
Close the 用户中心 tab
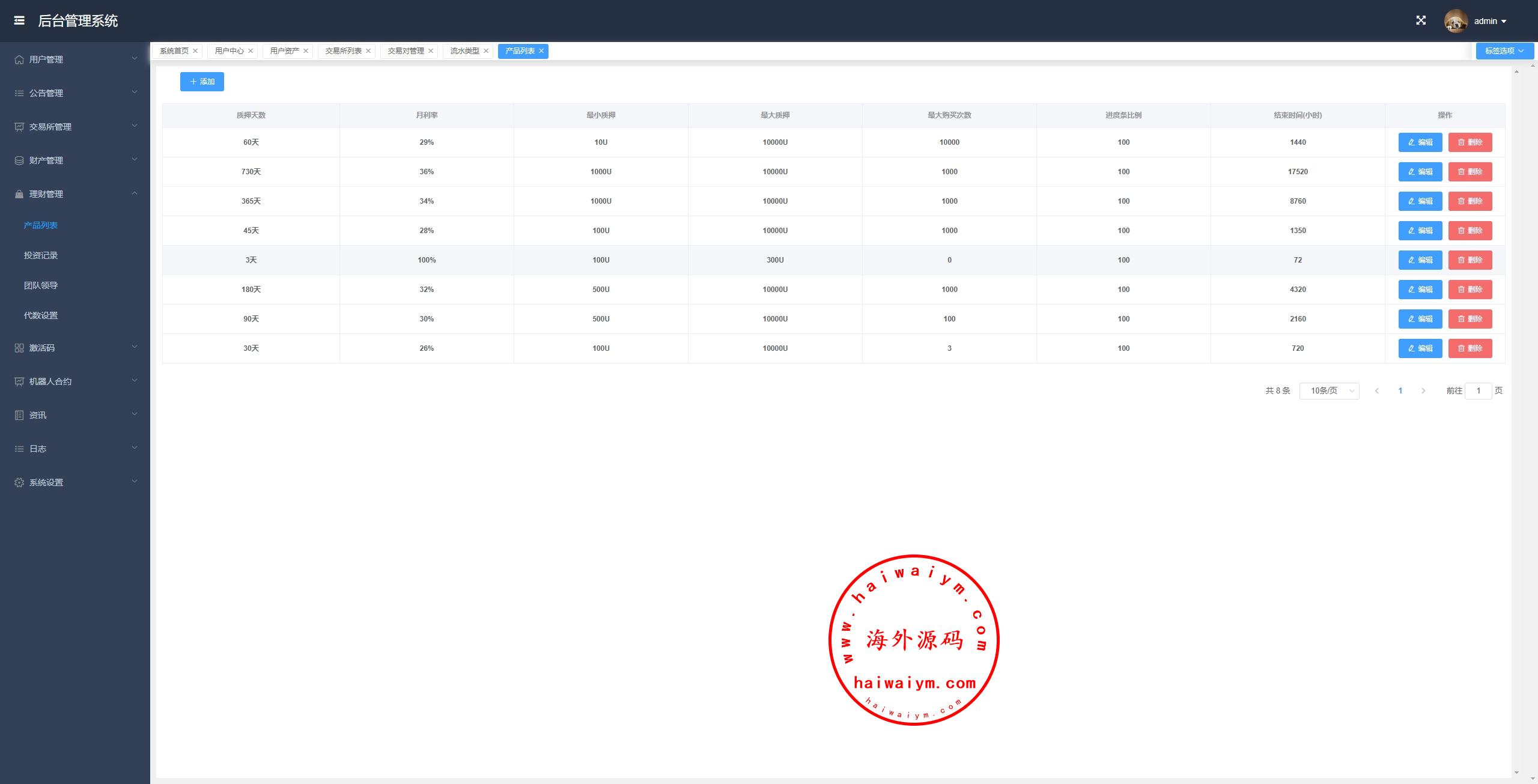click(x=251, y=51)
